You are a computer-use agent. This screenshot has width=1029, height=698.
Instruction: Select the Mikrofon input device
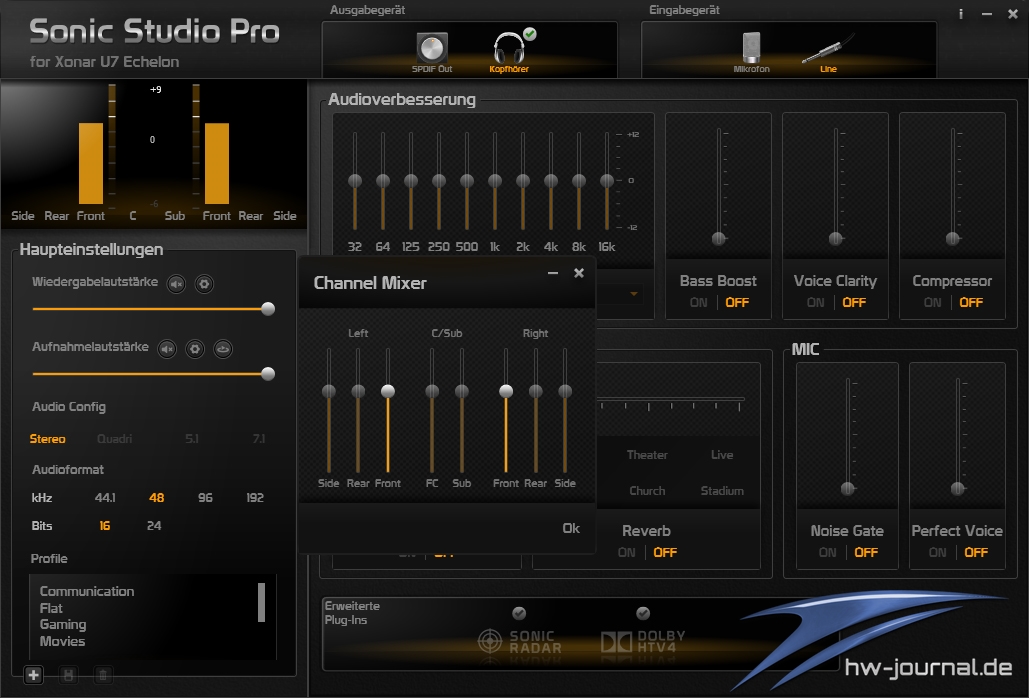pos(751,50)
